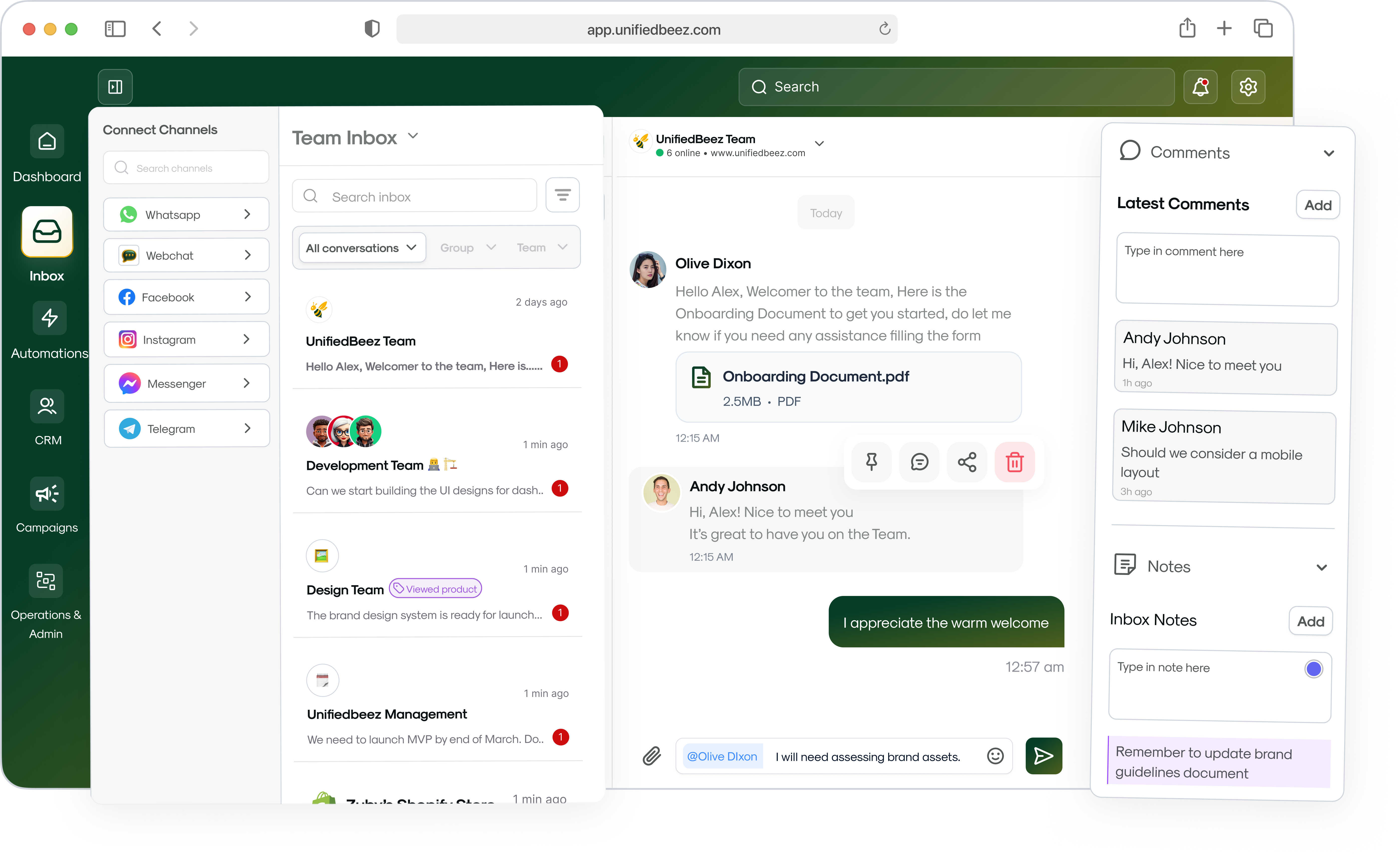Click the @Olive Dixon mention
Image resolution: width=1400 pixels, height=856 pixels.
(x=722, y=756)
